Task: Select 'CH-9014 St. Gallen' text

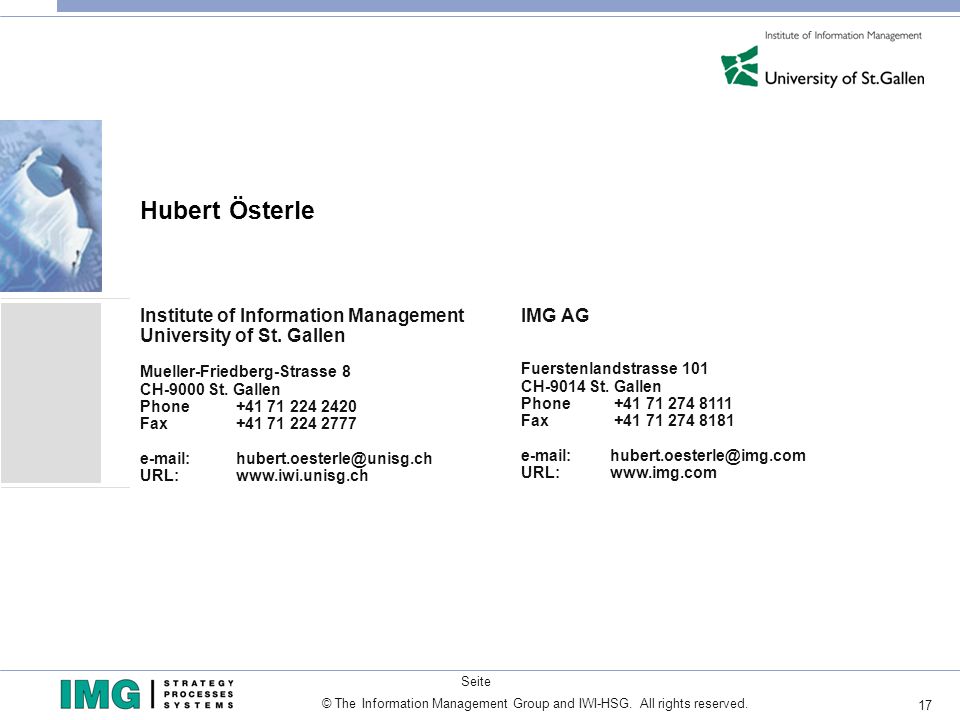Action: [x=591, y=386]
